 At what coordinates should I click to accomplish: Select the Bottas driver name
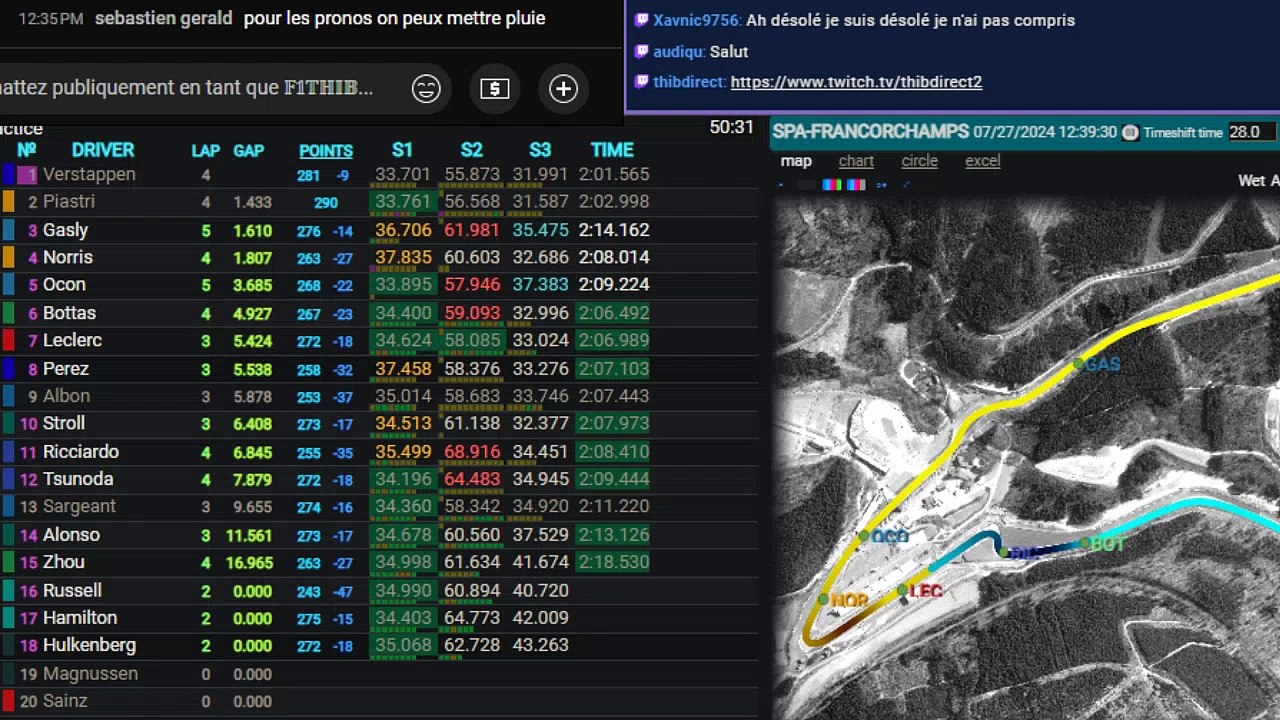pyautogui.click(x=69, y=313)
